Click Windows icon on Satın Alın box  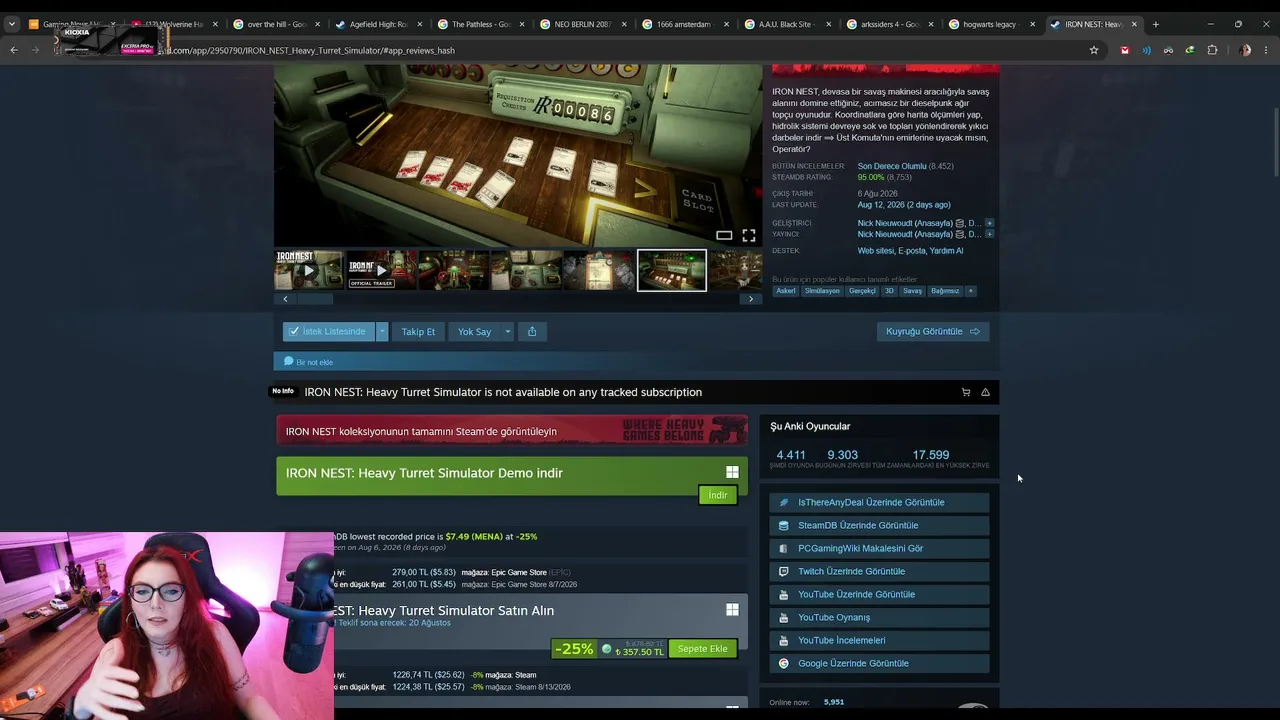point(732,609)
